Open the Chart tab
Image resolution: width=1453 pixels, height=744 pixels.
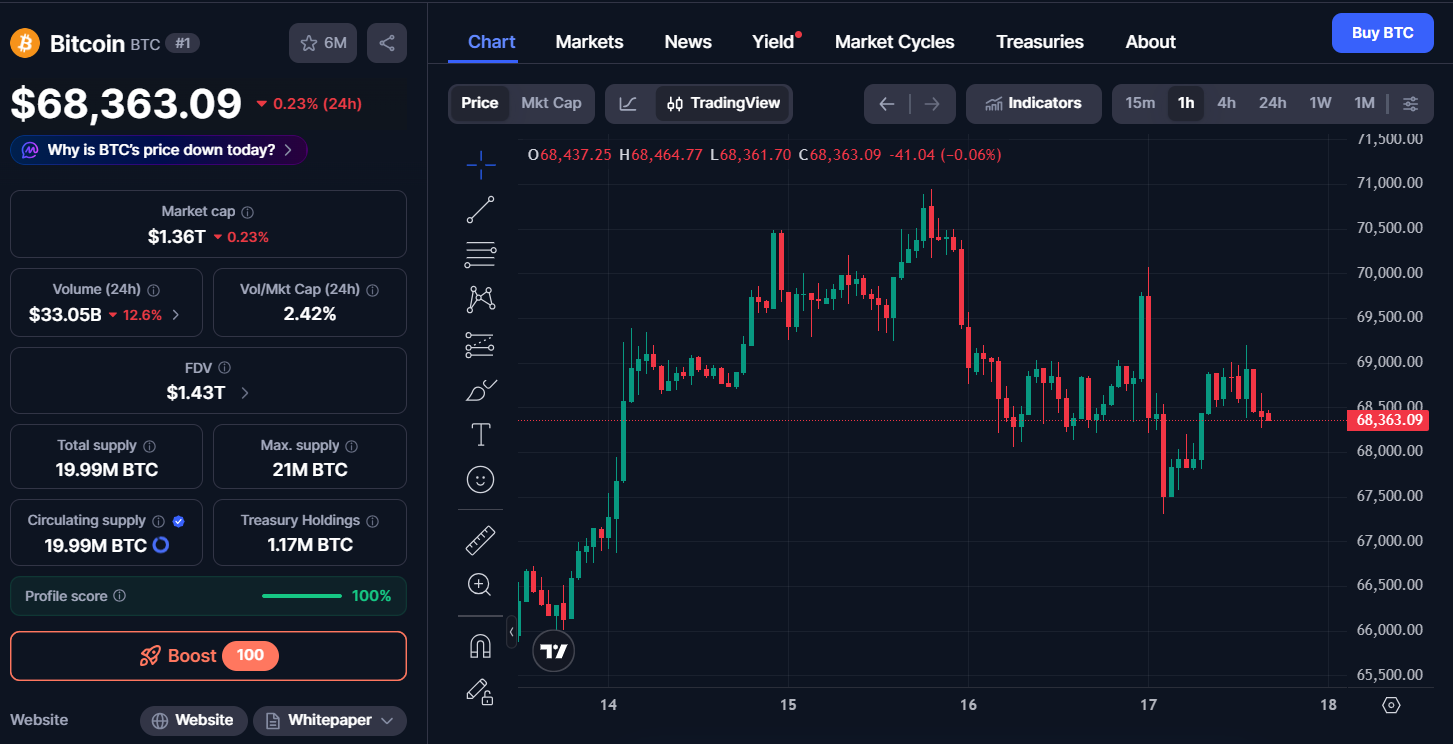pyautogui.click(x=492, y=42)
